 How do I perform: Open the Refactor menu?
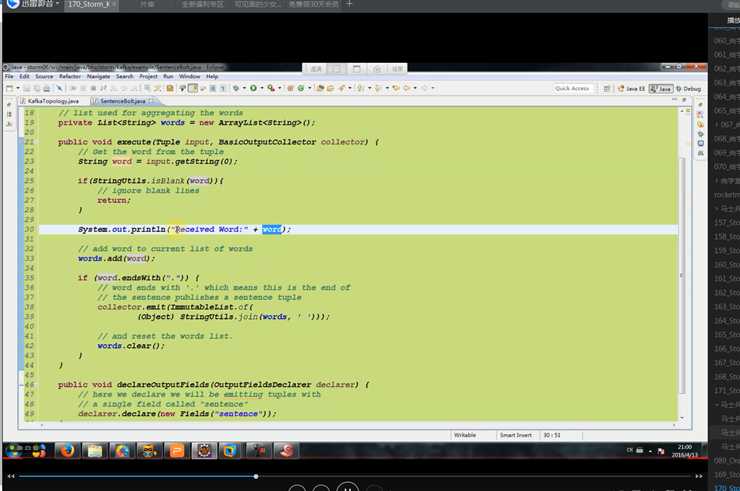(x=70, y=76)
